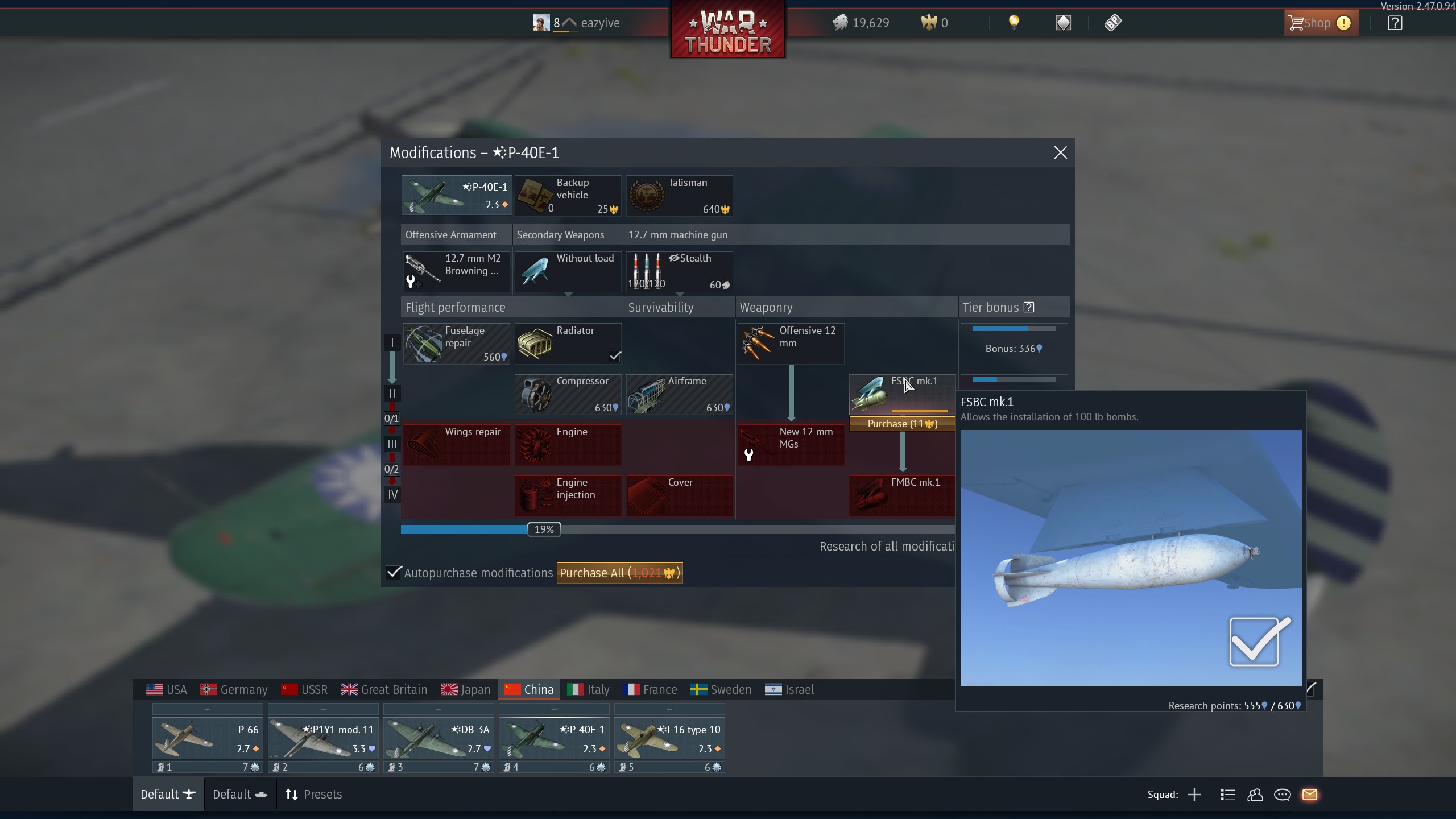Image resolution: width=1456 pixels, height=819 pixels.
Task: Open the chat bubble icon
Action: click(1282, 795)
